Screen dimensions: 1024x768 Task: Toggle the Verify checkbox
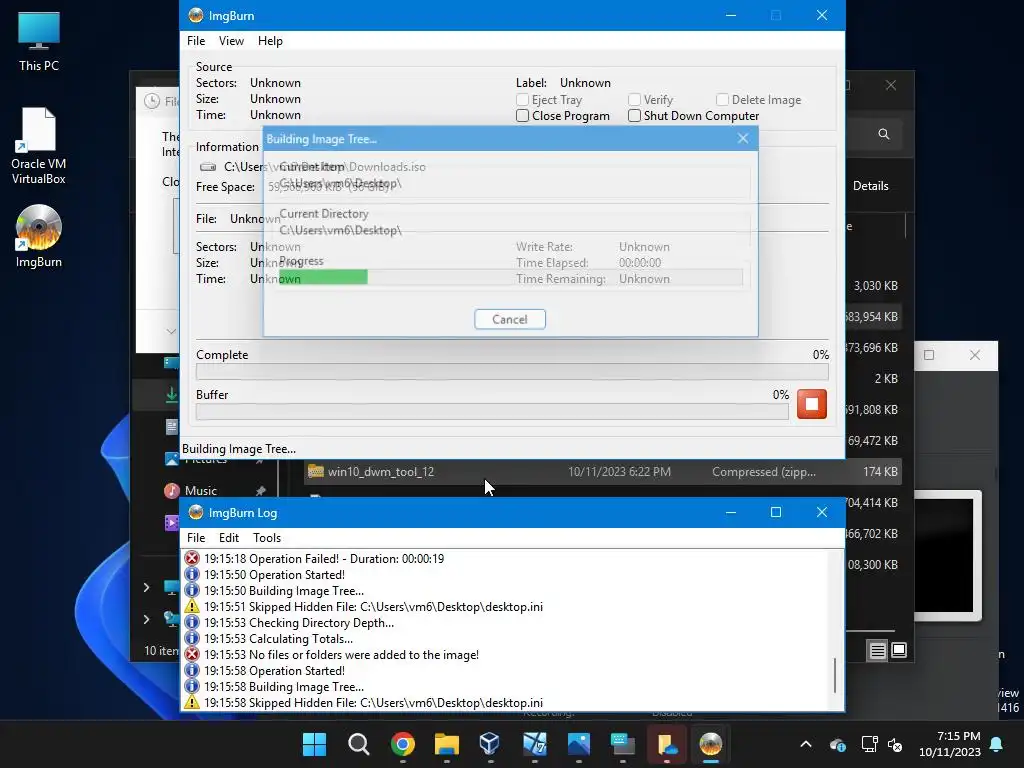pyautogui.click(x=634, y=100)
